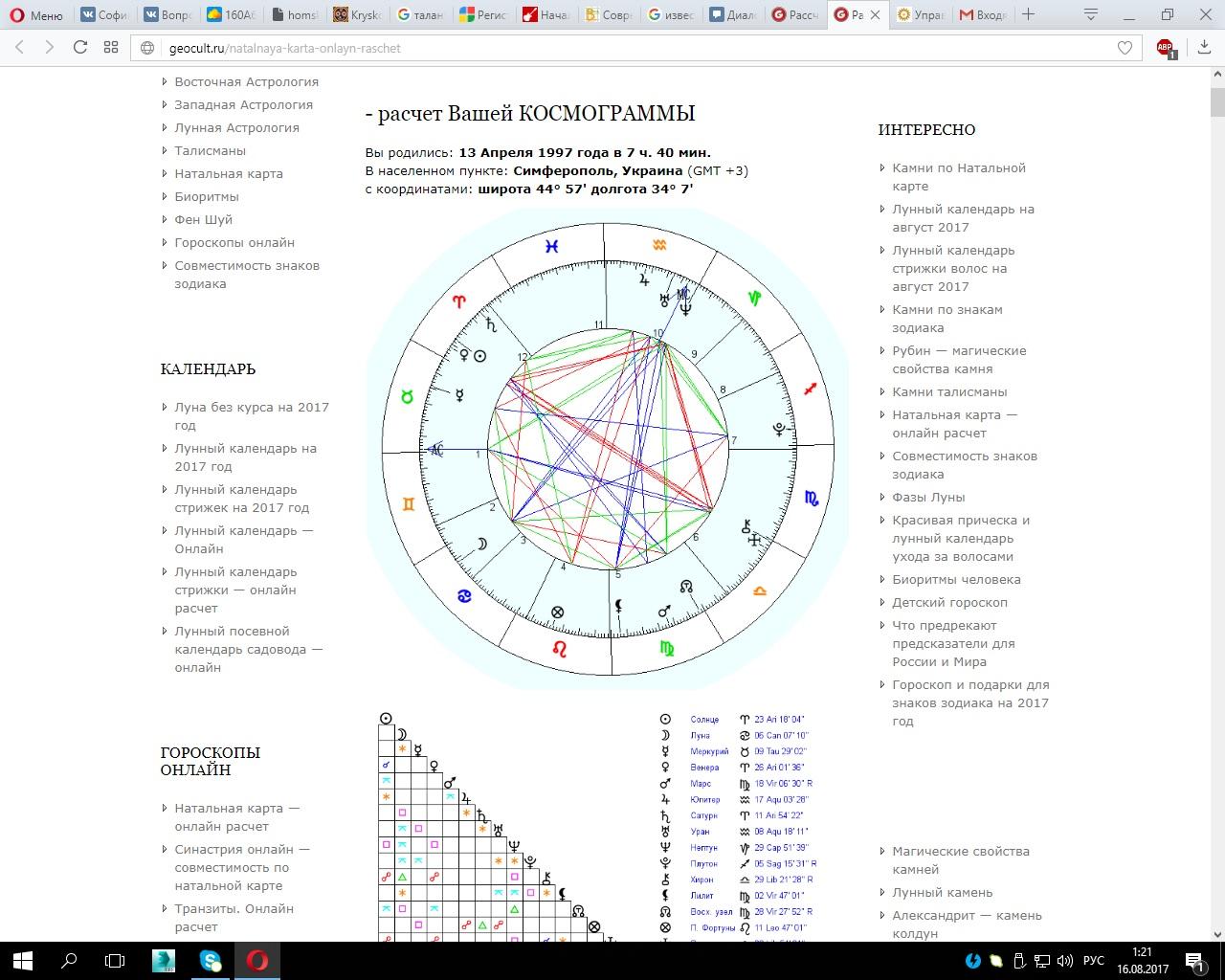
Task: Open the adblock extension icon
Action: [1165, 48]
